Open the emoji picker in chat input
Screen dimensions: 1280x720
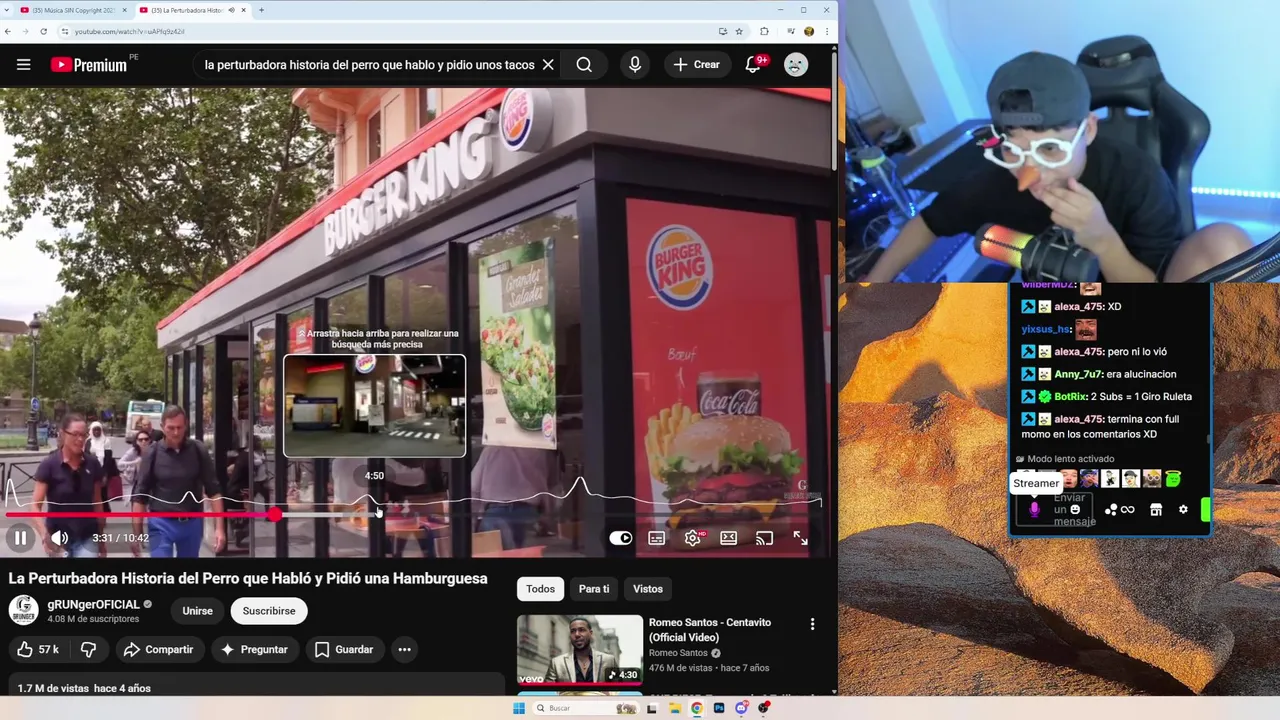pos(1076,509)
